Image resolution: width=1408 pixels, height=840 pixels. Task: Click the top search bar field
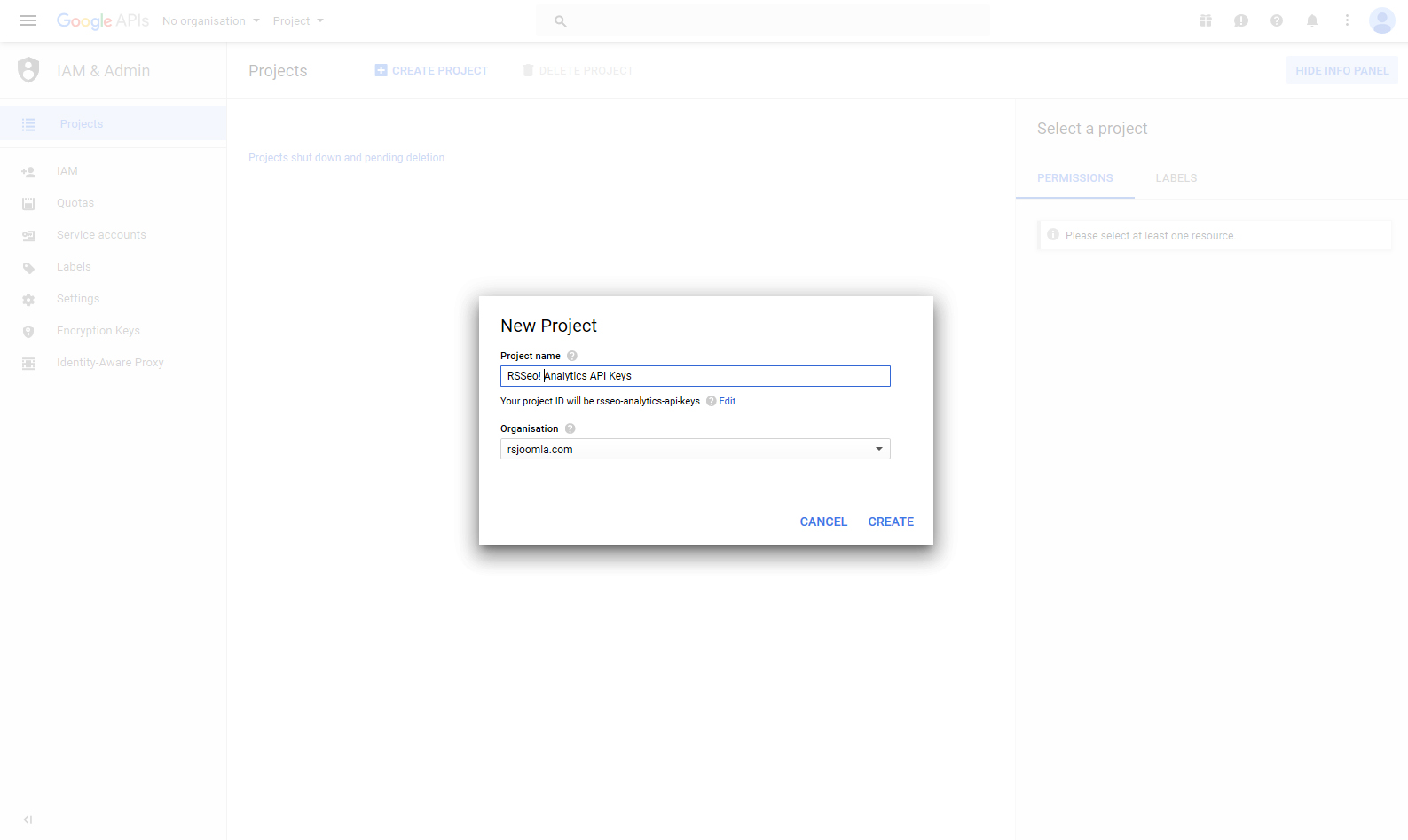[x=763, y=20]
